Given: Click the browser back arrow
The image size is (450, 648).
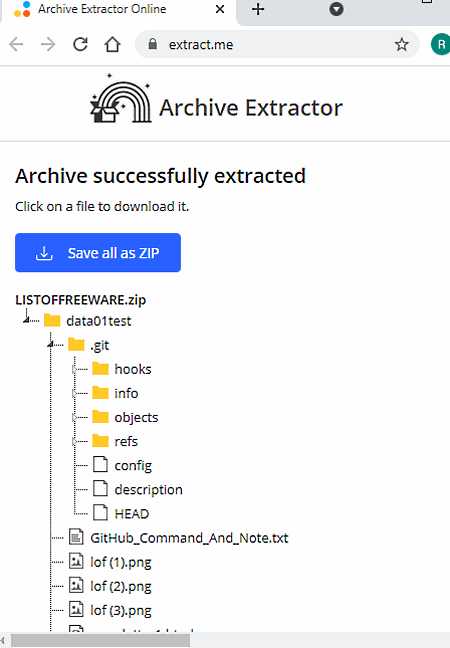Looking at the screenshot, I should [16, 44].
